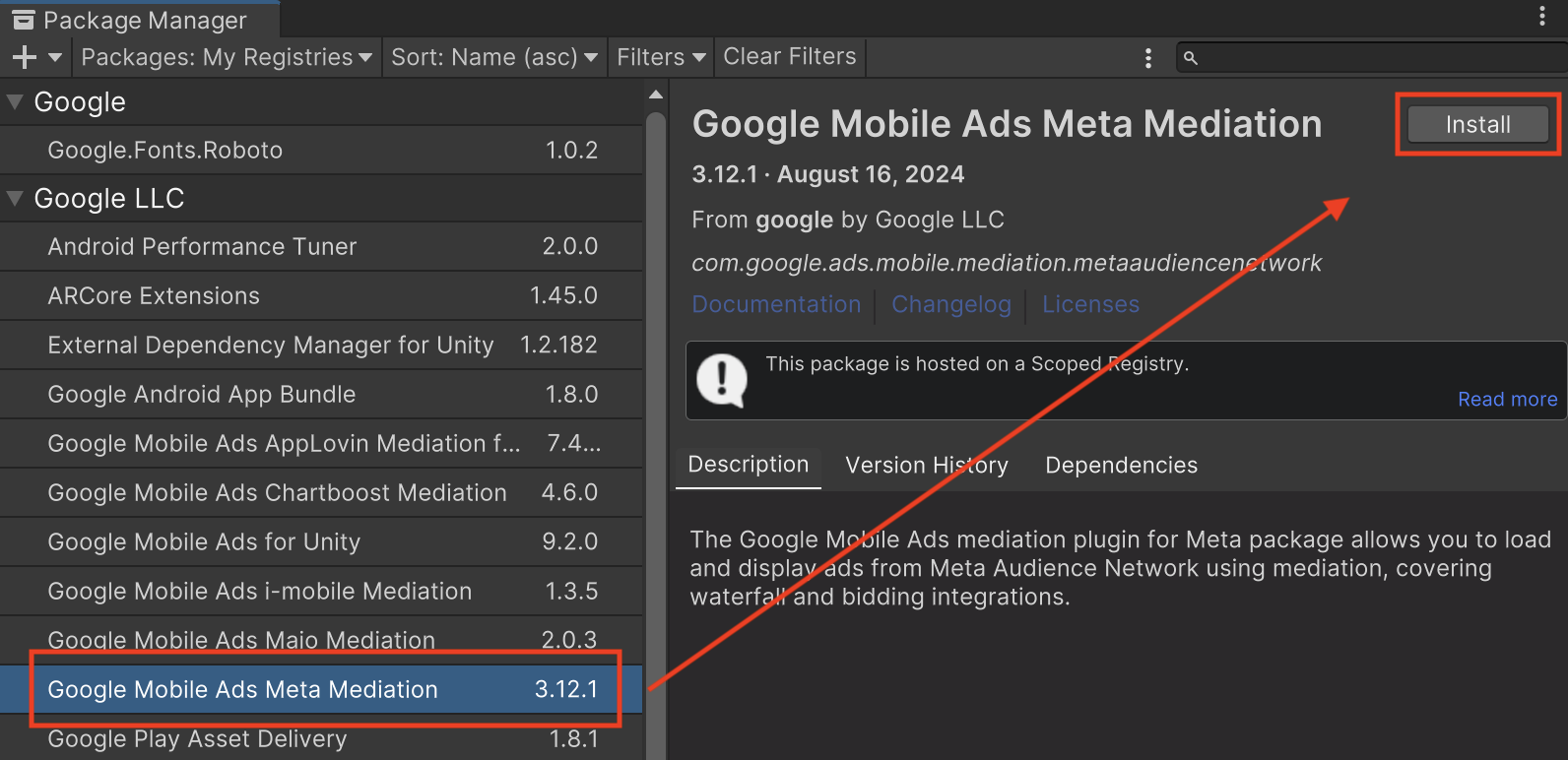Switch to the Version History tab
This screenshot has height=760, width=1568.
(x=926, y=466)
